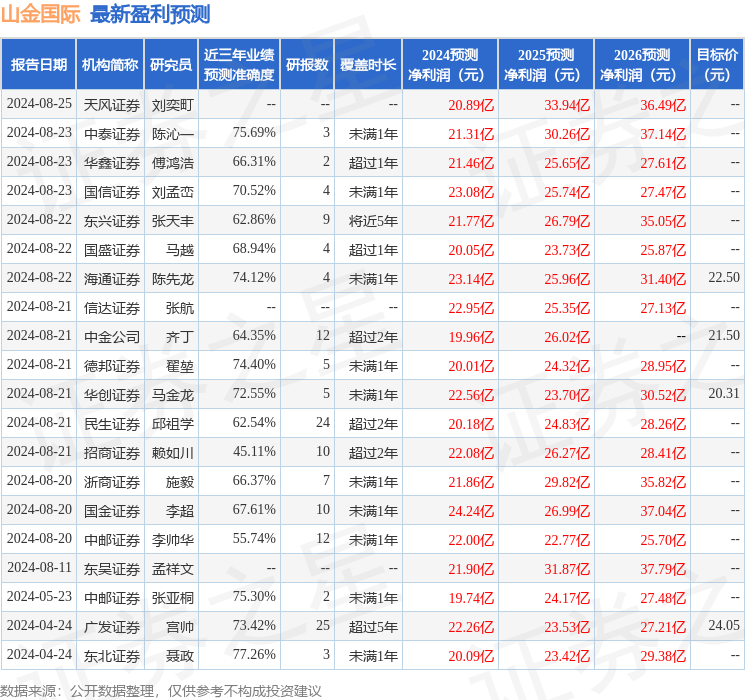Click analyst name 陈沁一
Image resolution: width=745 pixels, height=700 pixels.
coord(172,134)
